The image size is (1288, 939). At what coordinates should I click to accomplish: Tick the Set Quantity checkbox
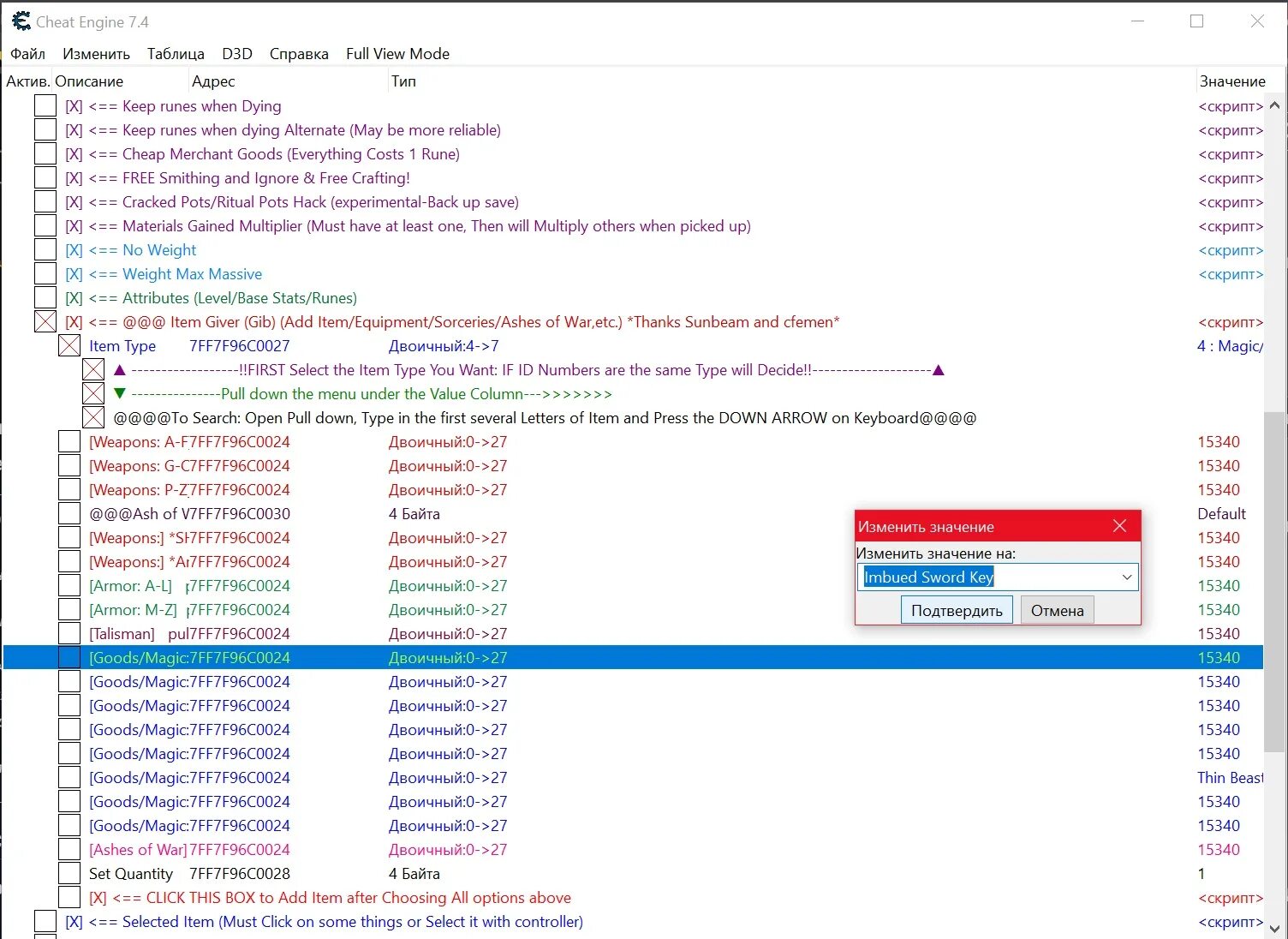pos(69,874)
